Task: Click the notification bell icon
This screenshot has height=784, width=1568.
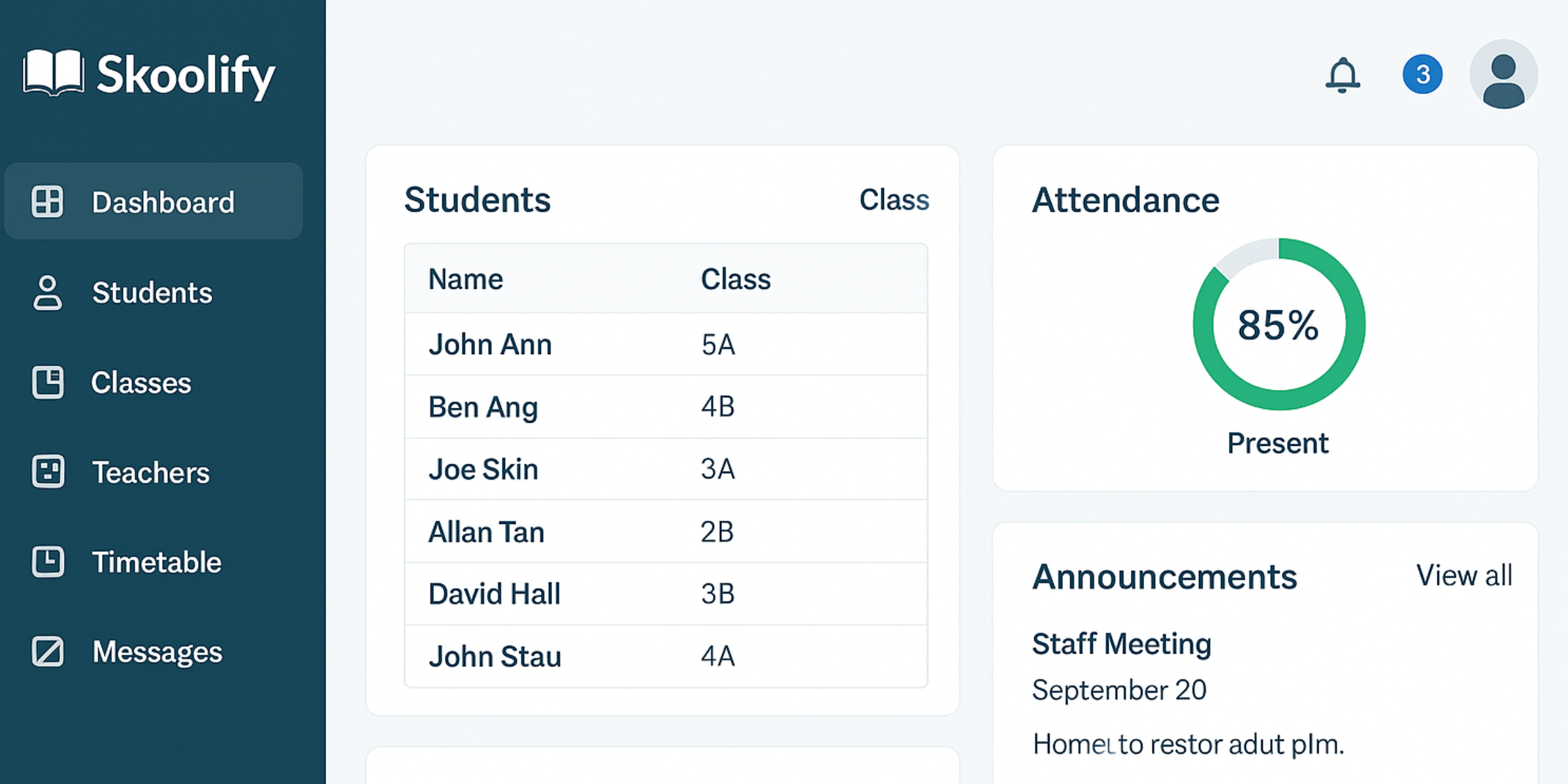Action: click(x=1341, y=74)
